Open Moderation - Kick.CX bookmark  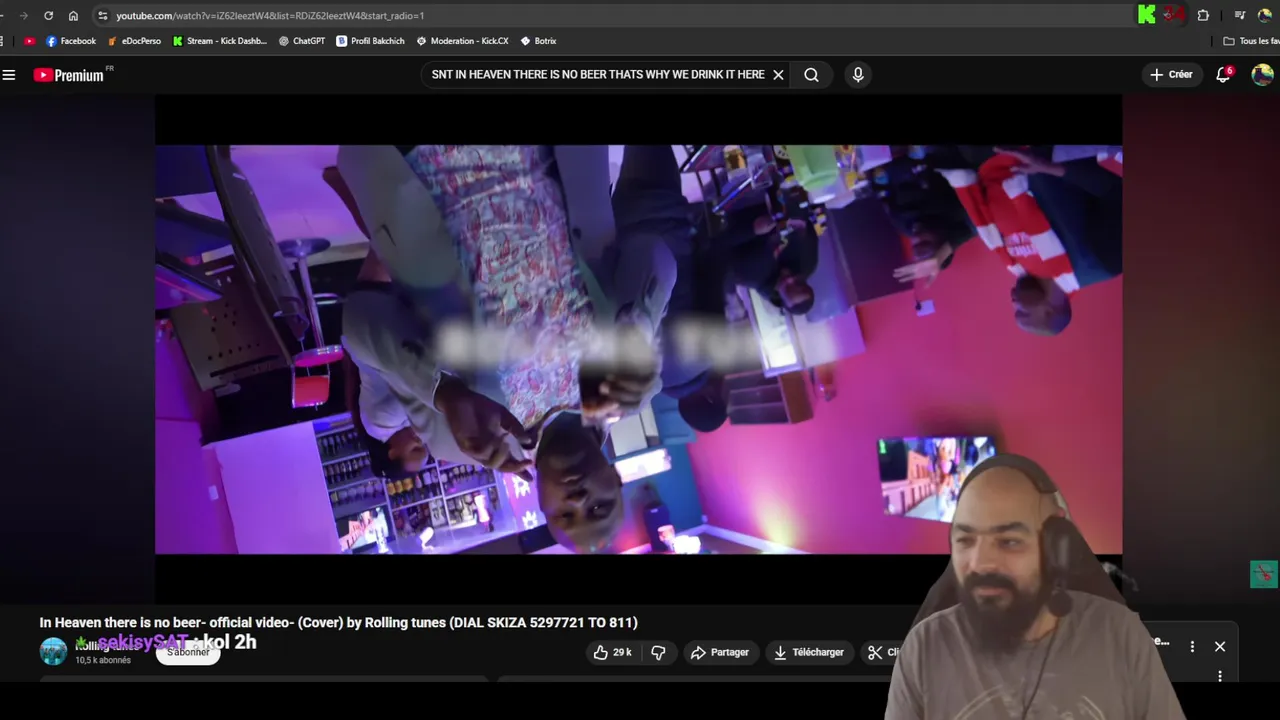tap(462, 41)
